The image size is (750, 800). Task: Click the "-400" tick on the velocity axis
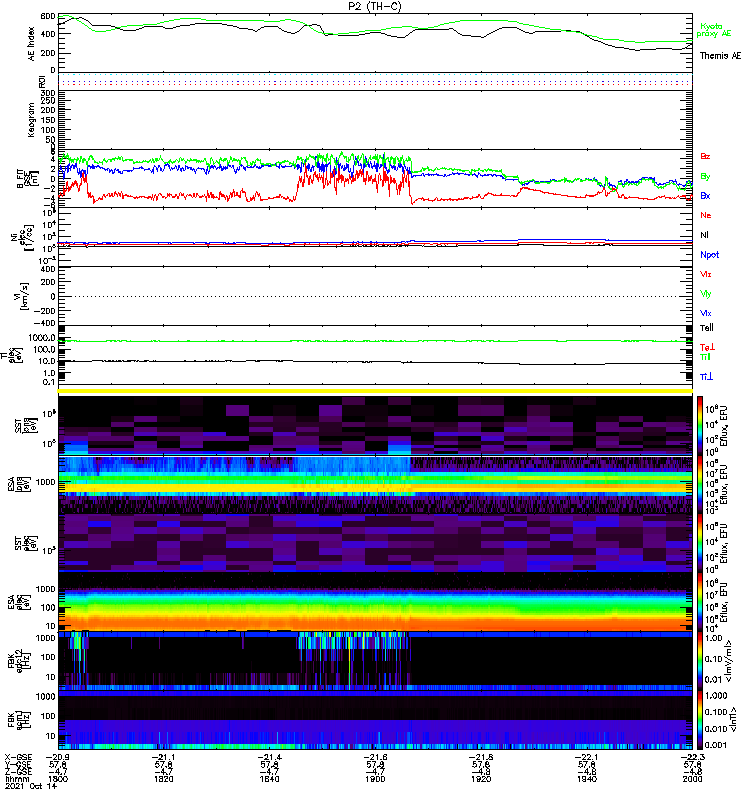[x=43, y=323]
